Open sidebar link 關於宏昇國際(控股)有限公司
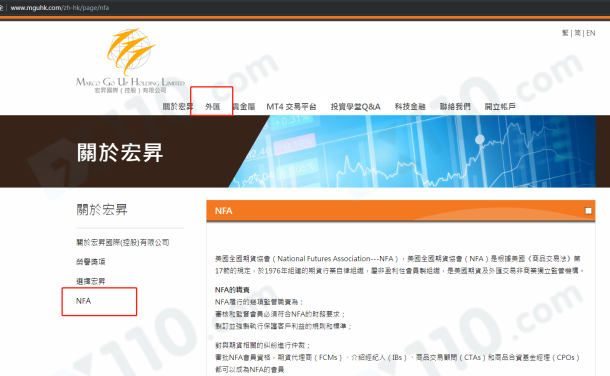 [x=123, y=243]
